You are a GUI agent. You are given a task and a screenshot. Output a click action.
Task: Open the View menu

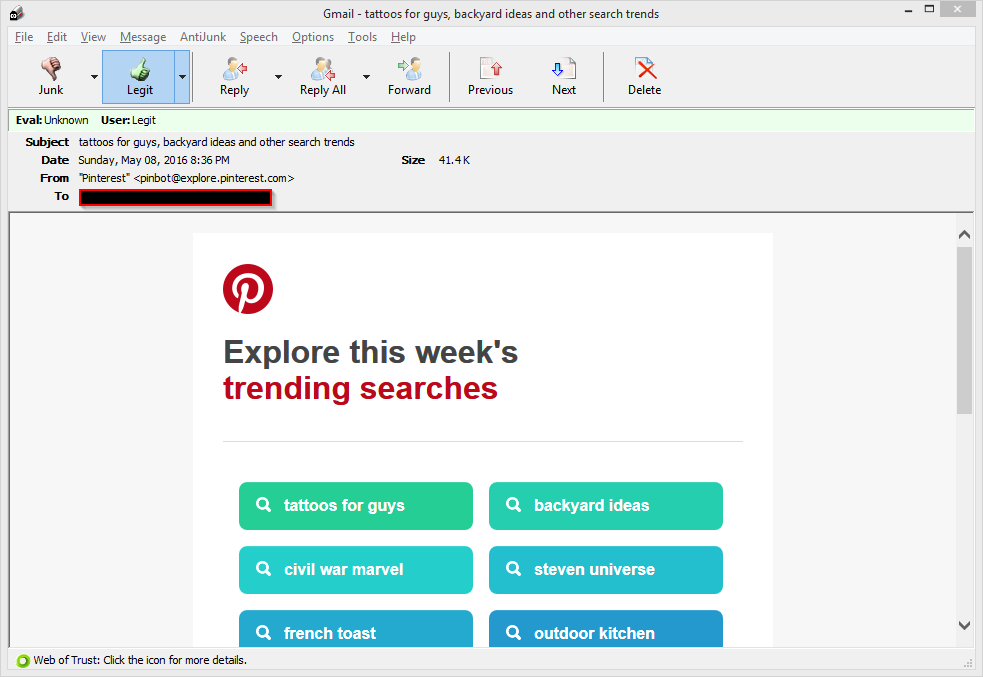[x=93, y=37]
